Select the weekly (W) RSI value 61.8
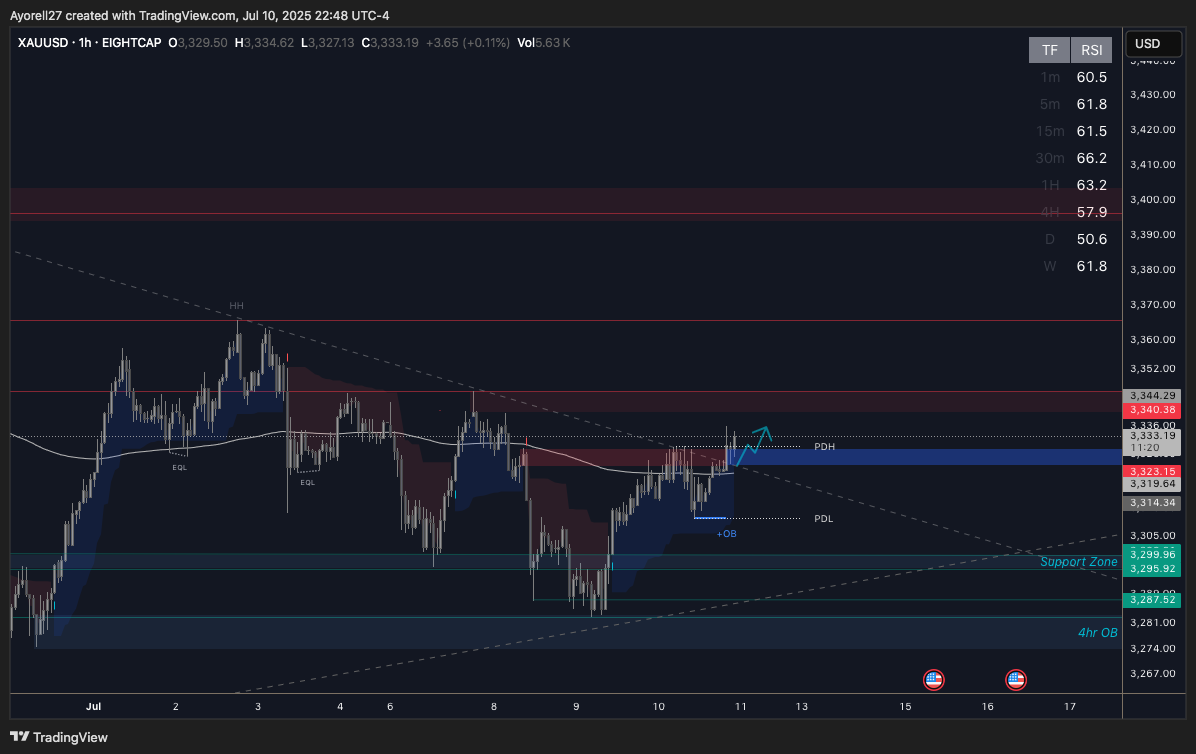The width and height of the screenshot is (1196, 754). click(1092, 266)
